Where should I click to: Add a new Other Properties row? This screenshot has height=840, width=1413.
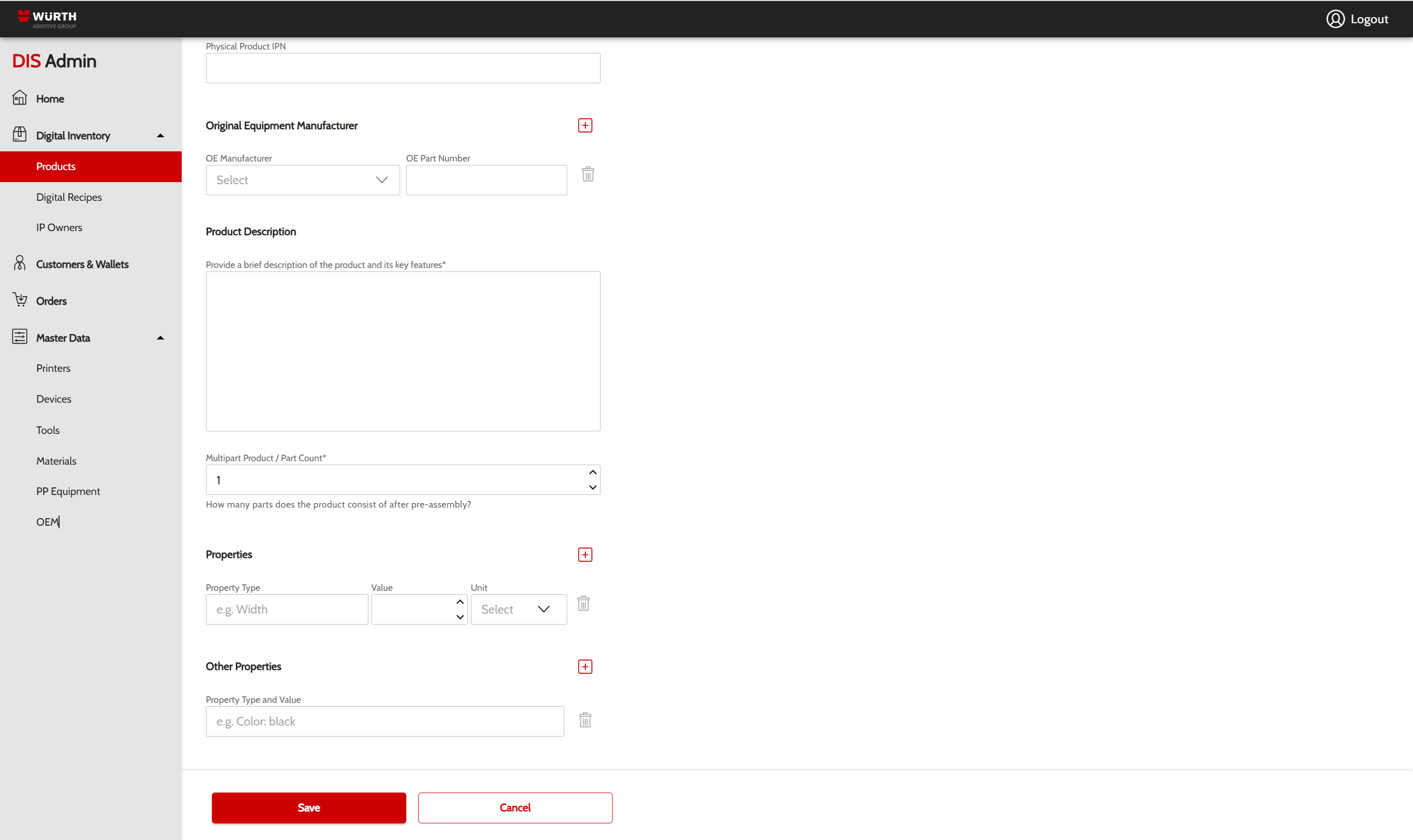pyautogui.click(x=585, y=667)
